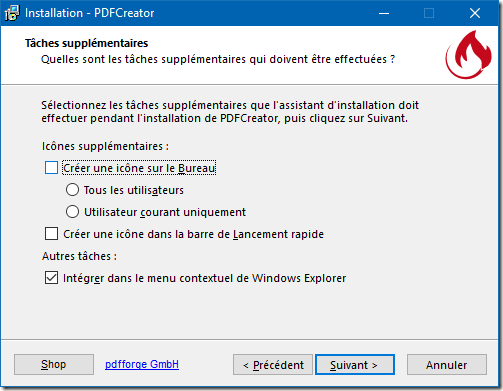
Task: Click the 'Créer une icône sur le Bureau' label
Action: [139, 168]
